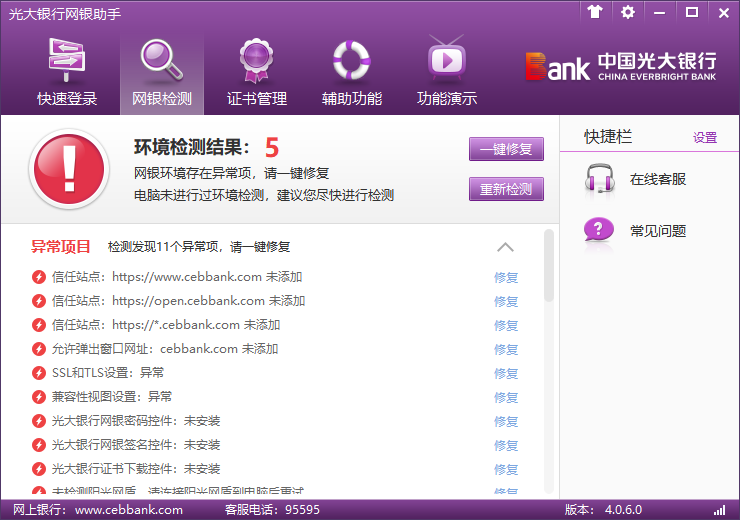The image size is (740, 520).
Task: Click 修复 for www.cebbank.com trusted site
Action: [506, 278]
